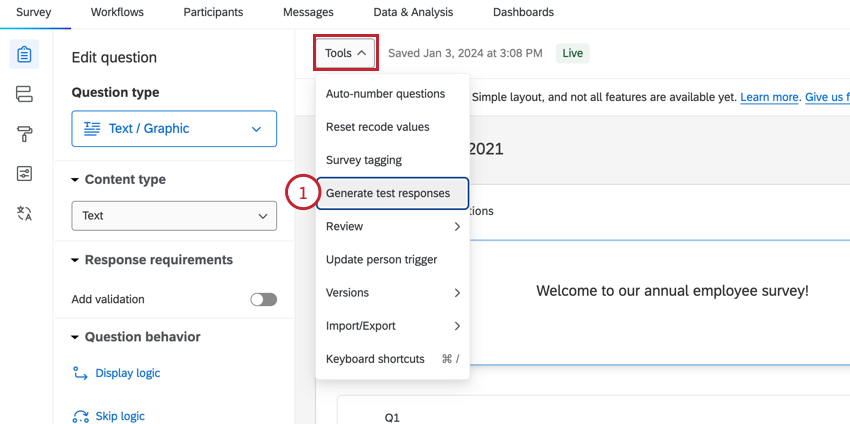Viewport: 850px width, 424px height.
Task: Switch to the Workflows tab
Action: click(x=117, y=12)
